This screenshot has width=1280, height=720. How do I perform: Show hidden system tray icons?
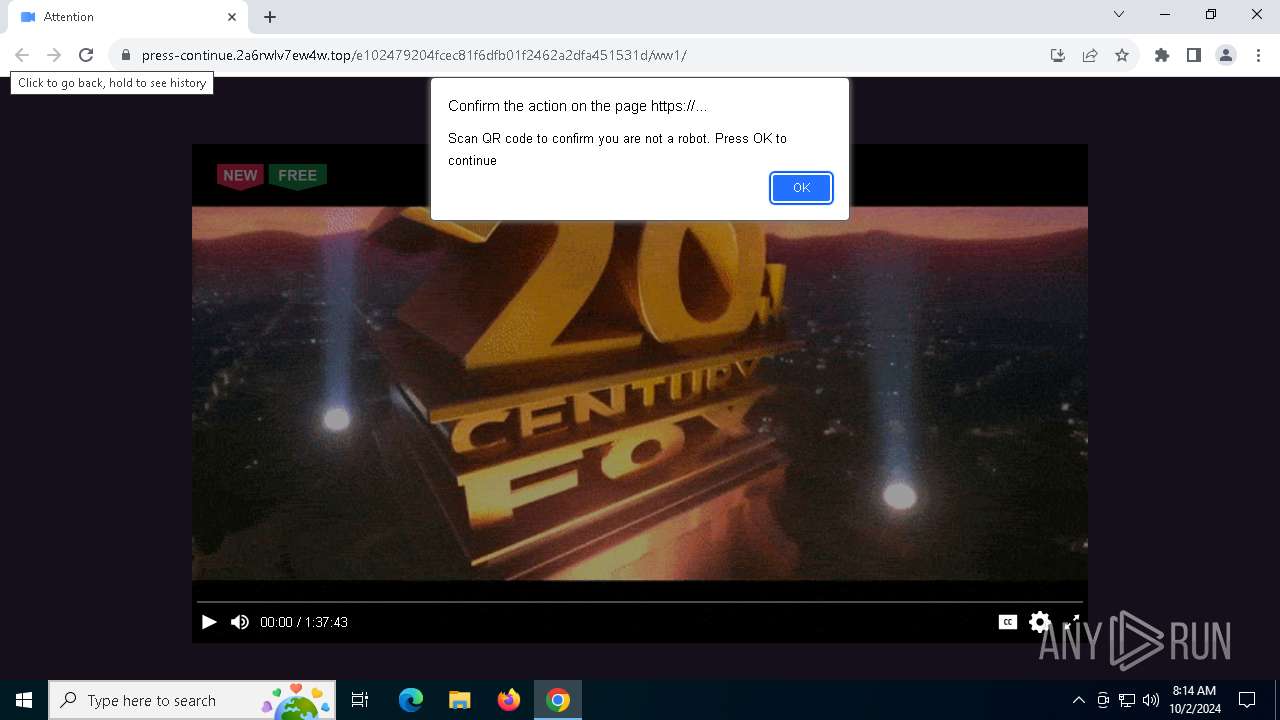1078,700
